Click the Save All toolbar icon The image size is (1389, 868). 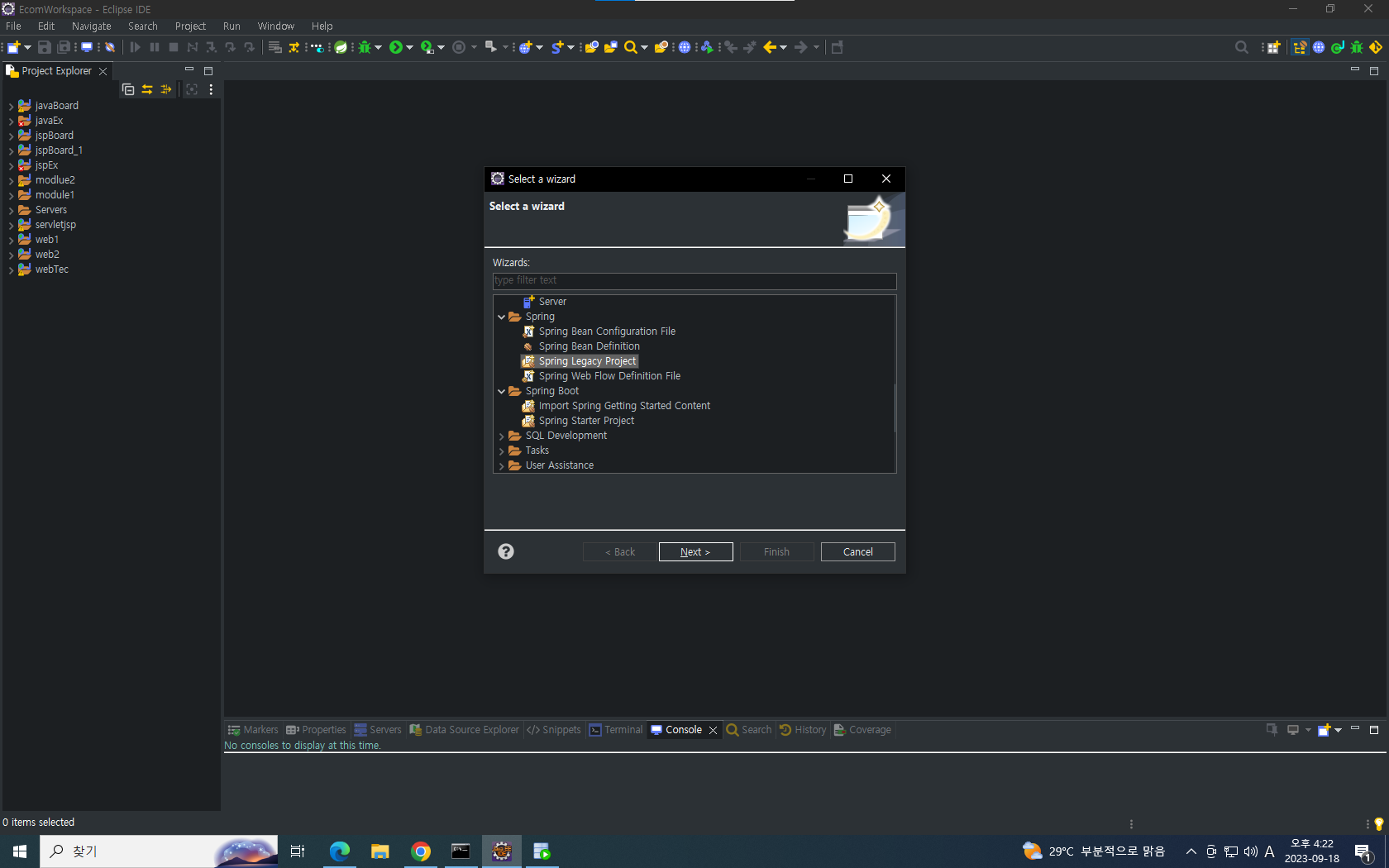(x=64, y=47)
